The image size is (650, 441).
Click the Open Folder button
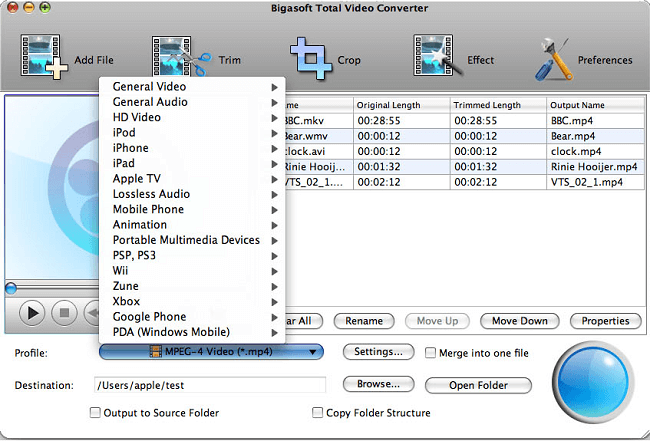pos(478,385)
